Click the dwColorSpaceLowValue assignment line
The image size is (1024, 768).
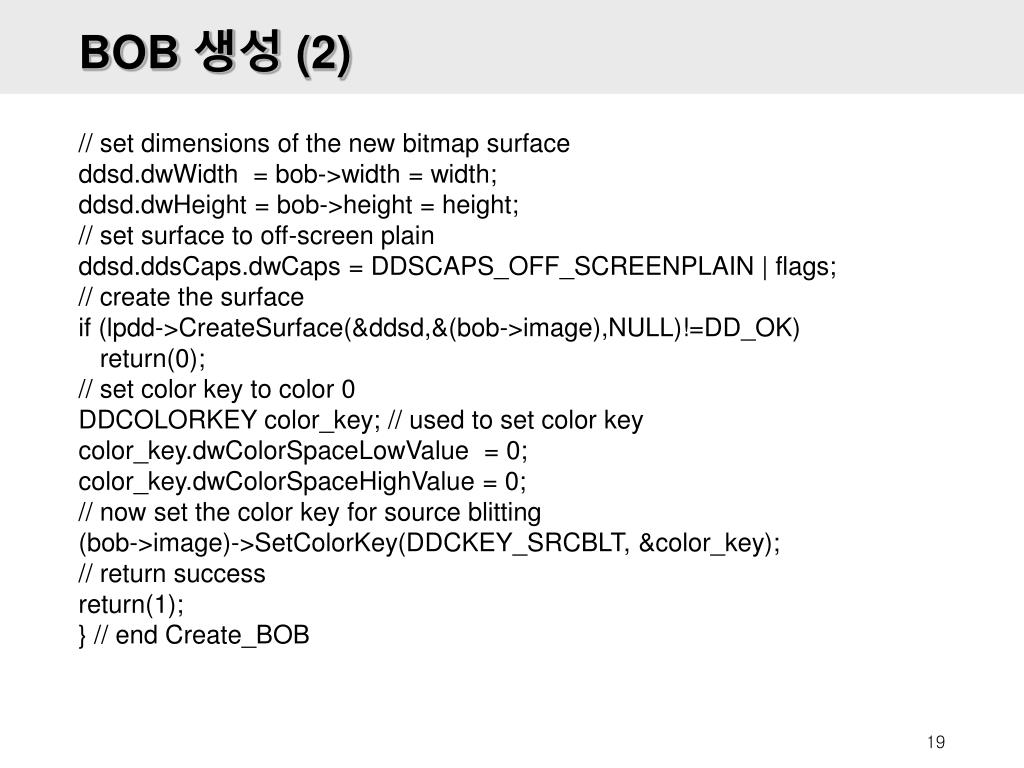[303, 451]
